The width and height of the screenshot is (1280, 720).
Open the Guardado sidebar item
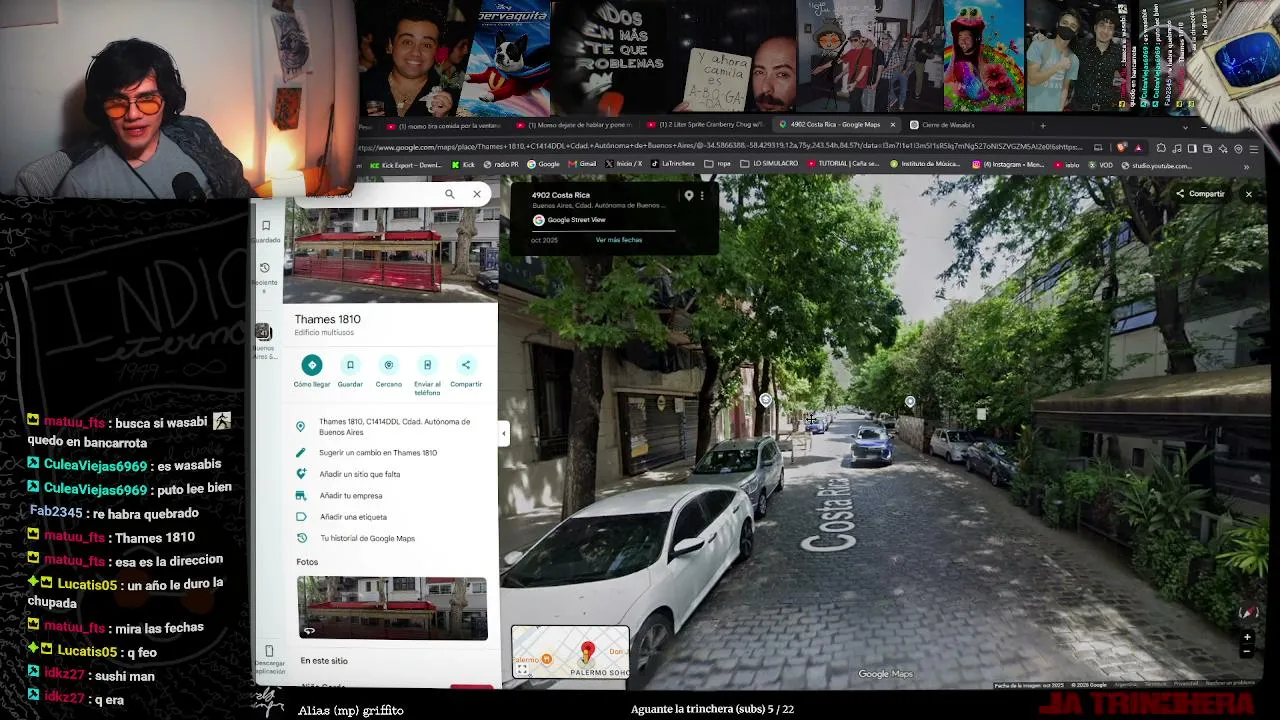coord(266,231)
